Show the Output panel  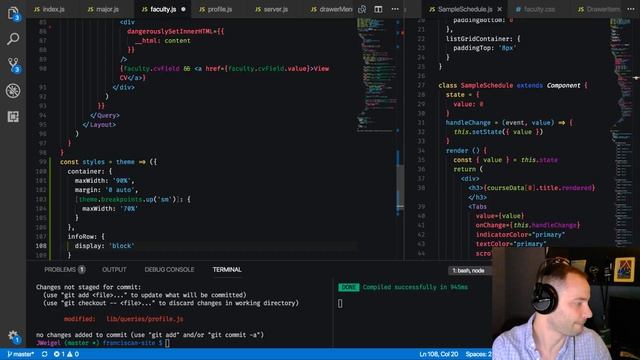pos(114,270)
